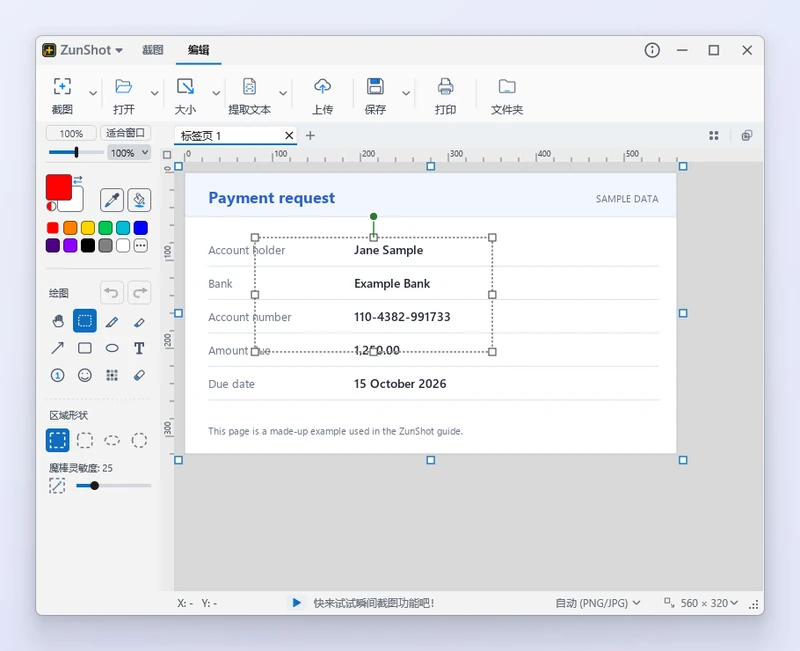This screenshot has height=651, width=800.
Task: Open the 文件夹 folder icon
Action: pos(507,87)
